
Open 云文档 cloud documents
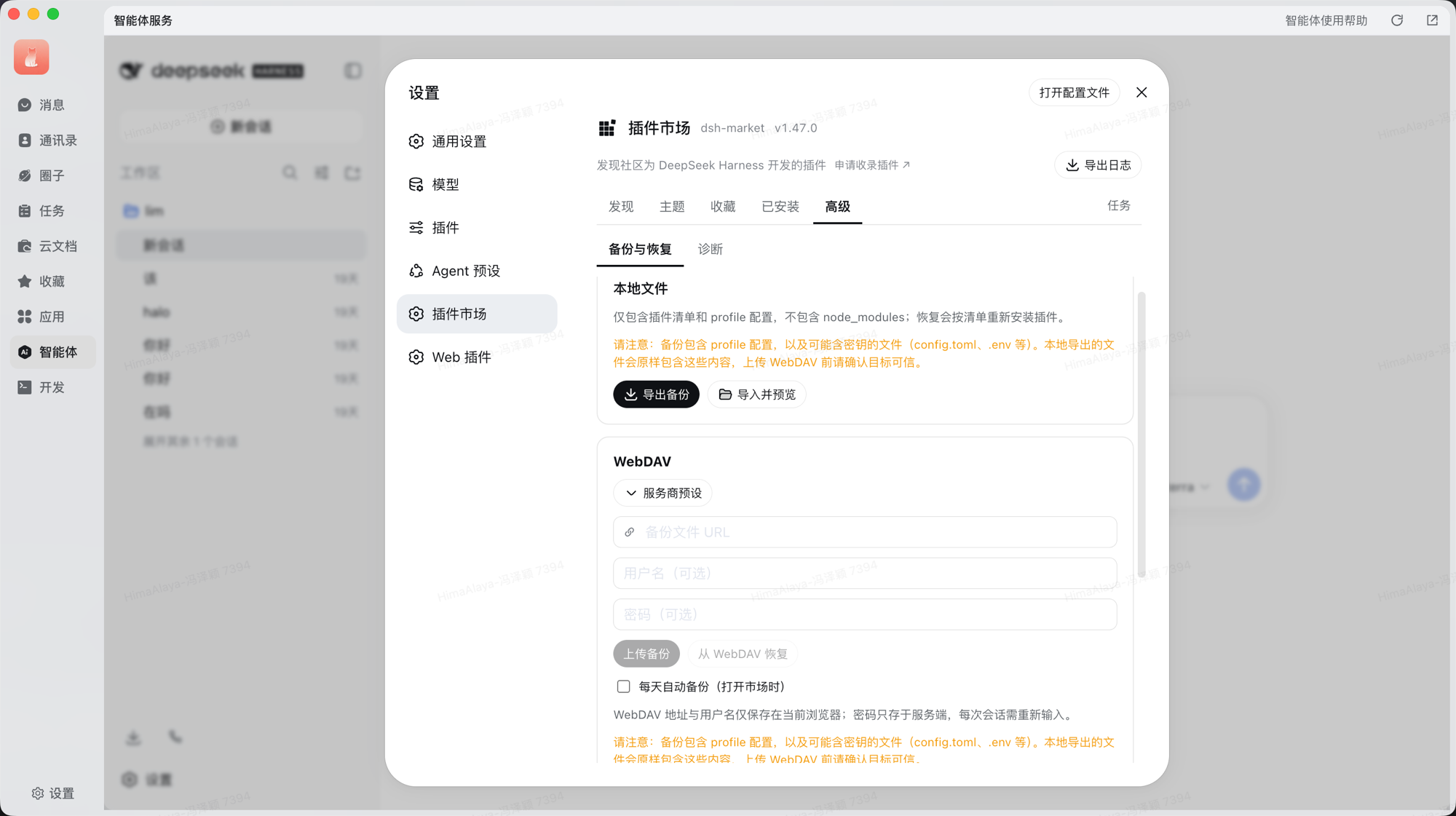pyautogui.click(x=52, y=246)
